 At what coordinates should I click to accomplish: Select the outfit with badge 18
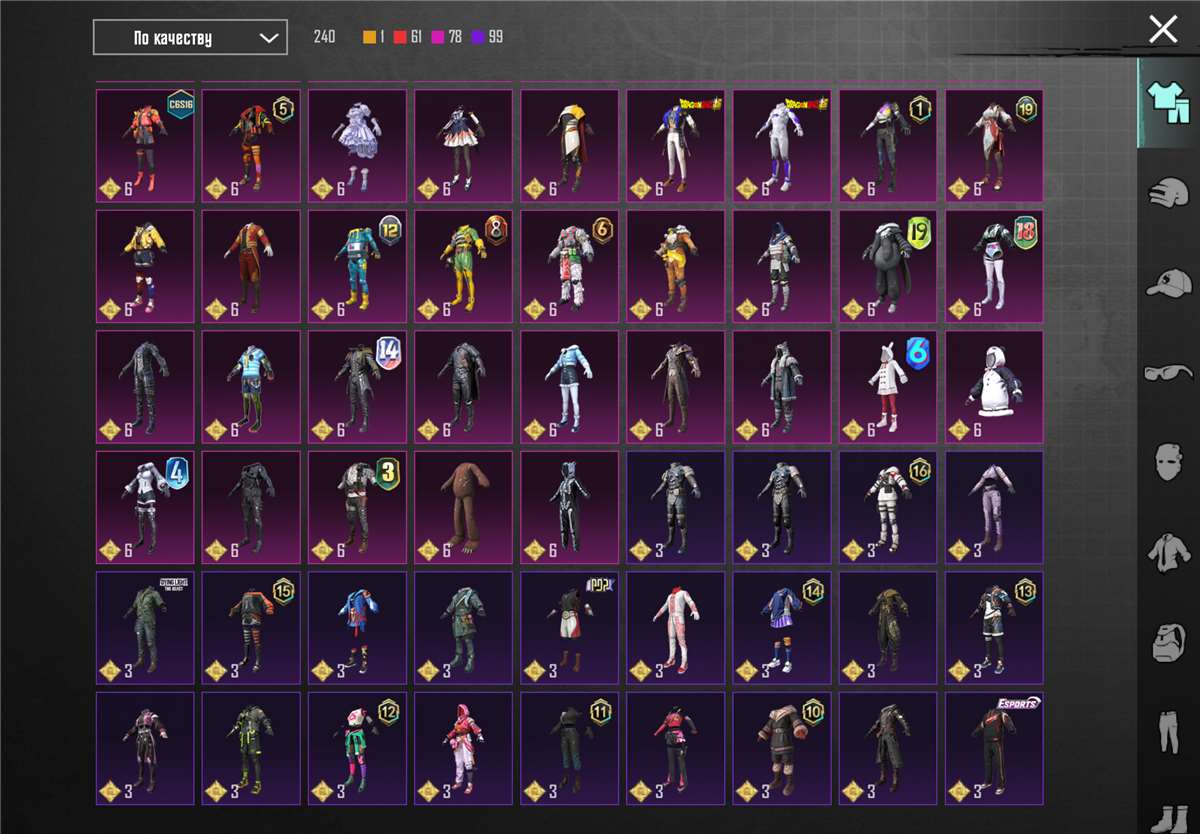pos(994,266)
